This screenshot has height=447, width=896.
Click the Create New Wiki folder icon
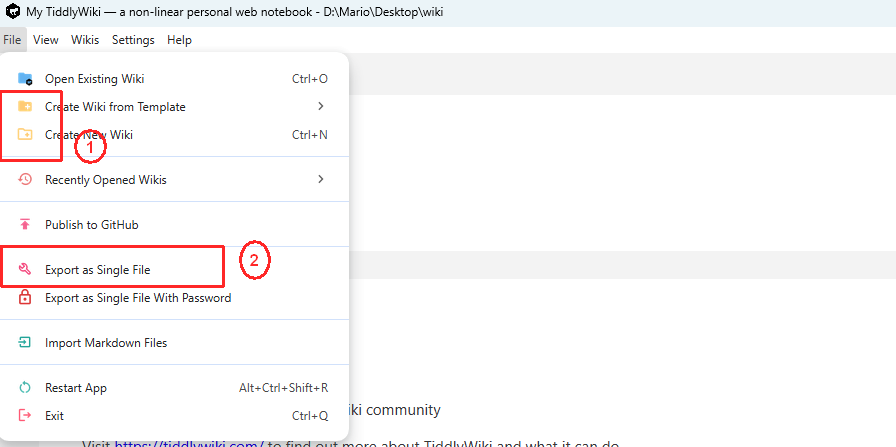click(x=25, y=135)
